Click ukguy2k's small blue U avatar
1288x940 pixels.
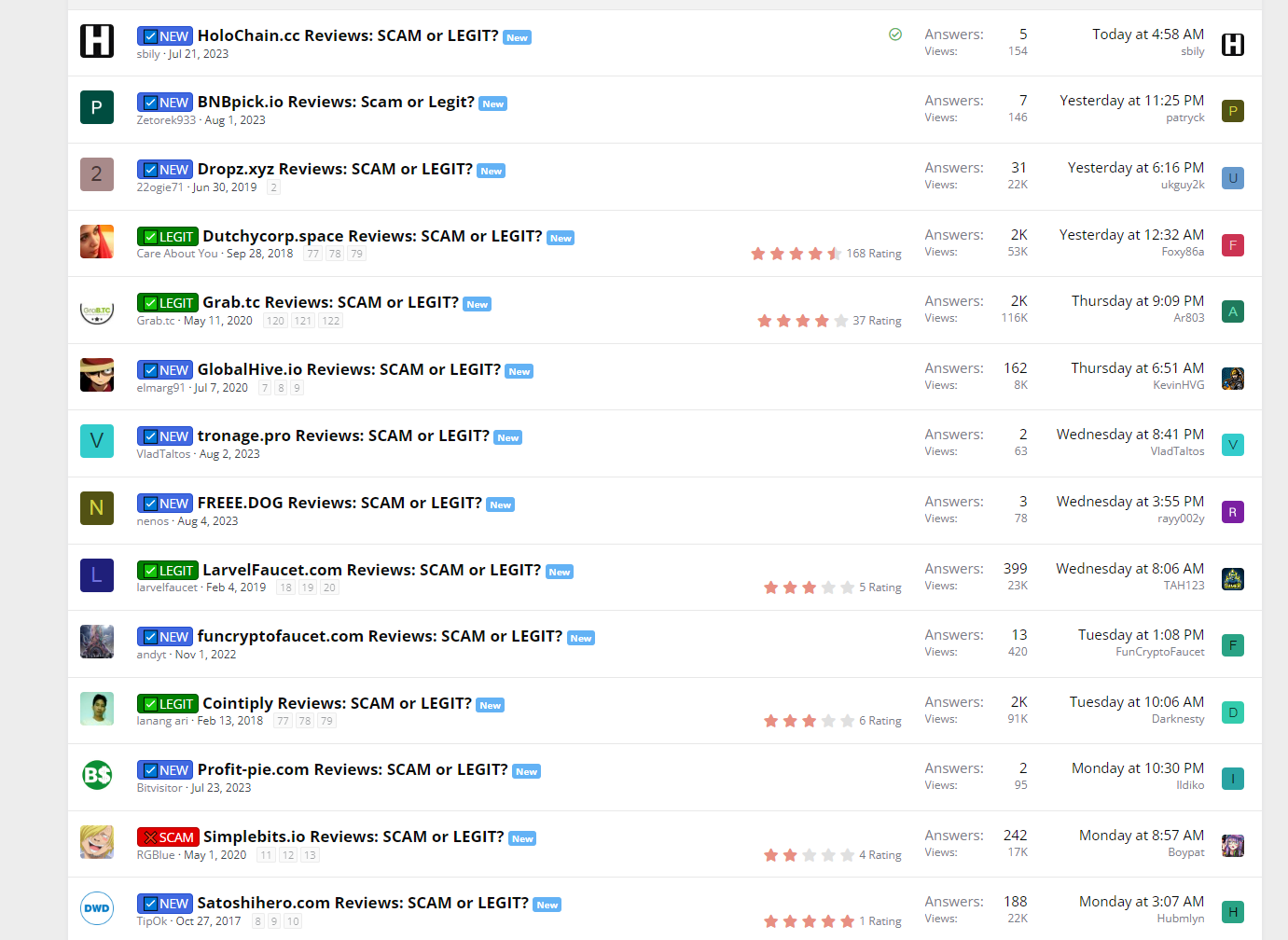[1233, 178]
